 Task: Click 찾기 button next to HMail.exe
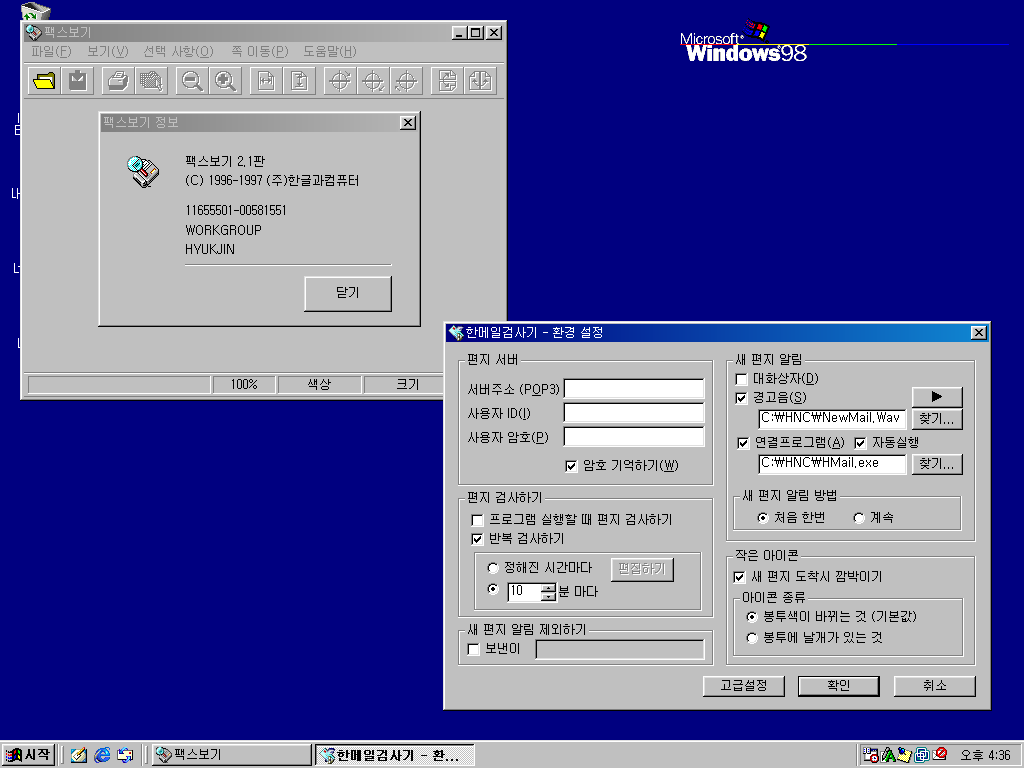(937, 464)
